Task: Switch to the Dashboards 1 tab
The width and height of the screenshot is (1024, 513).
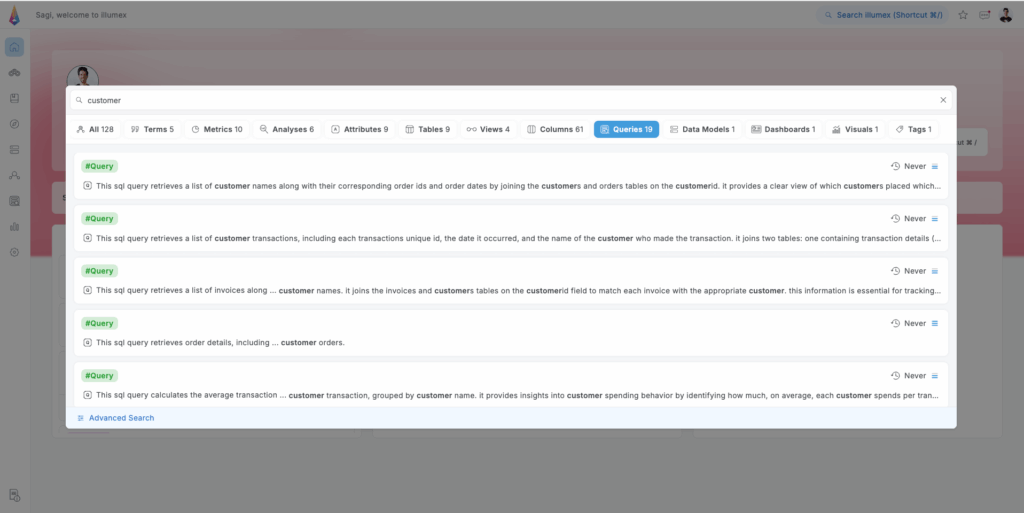Action: tap(783, 129)
